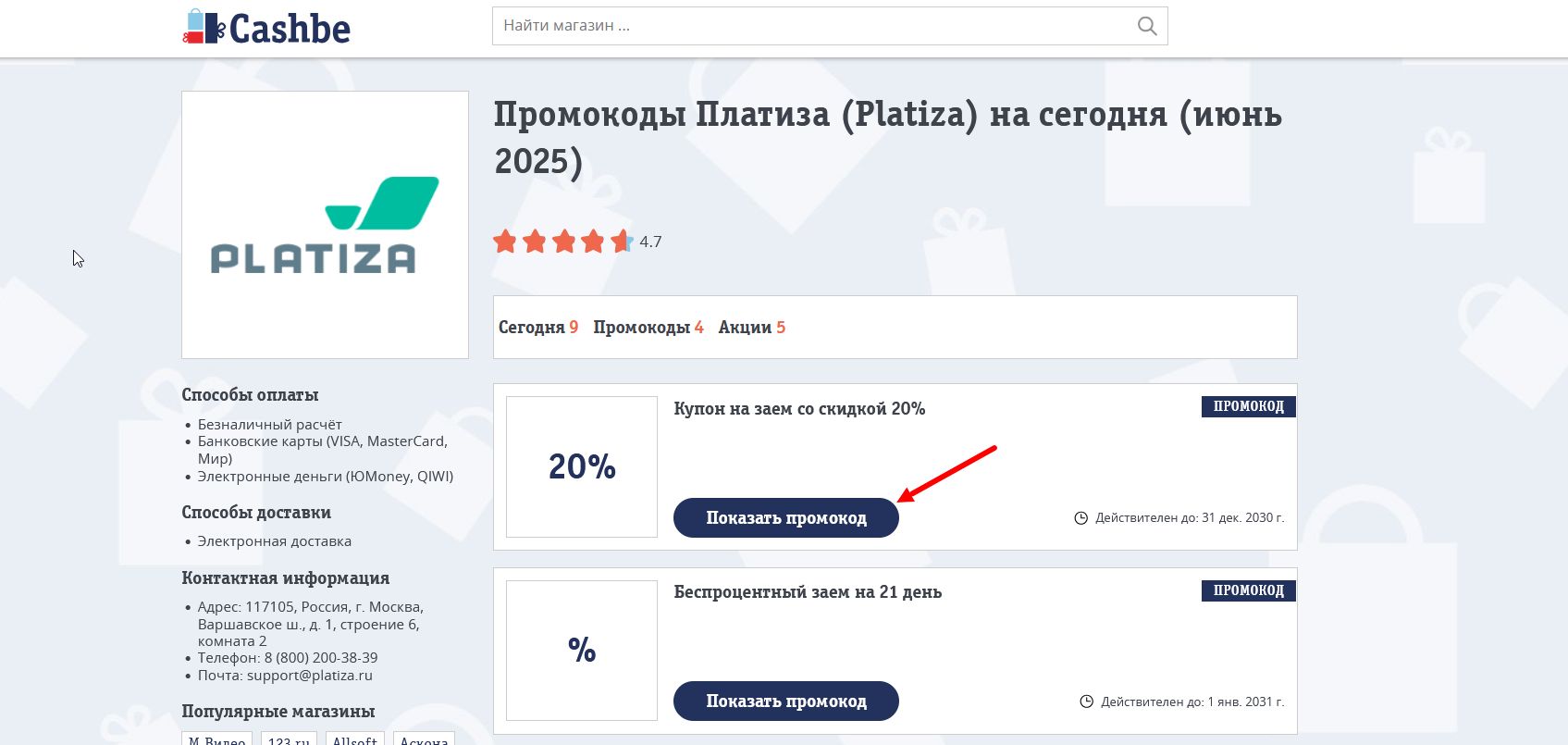Click the search magnifier icon
The height and width of the screenshot is (745, 1568).
pos(1147,26)
